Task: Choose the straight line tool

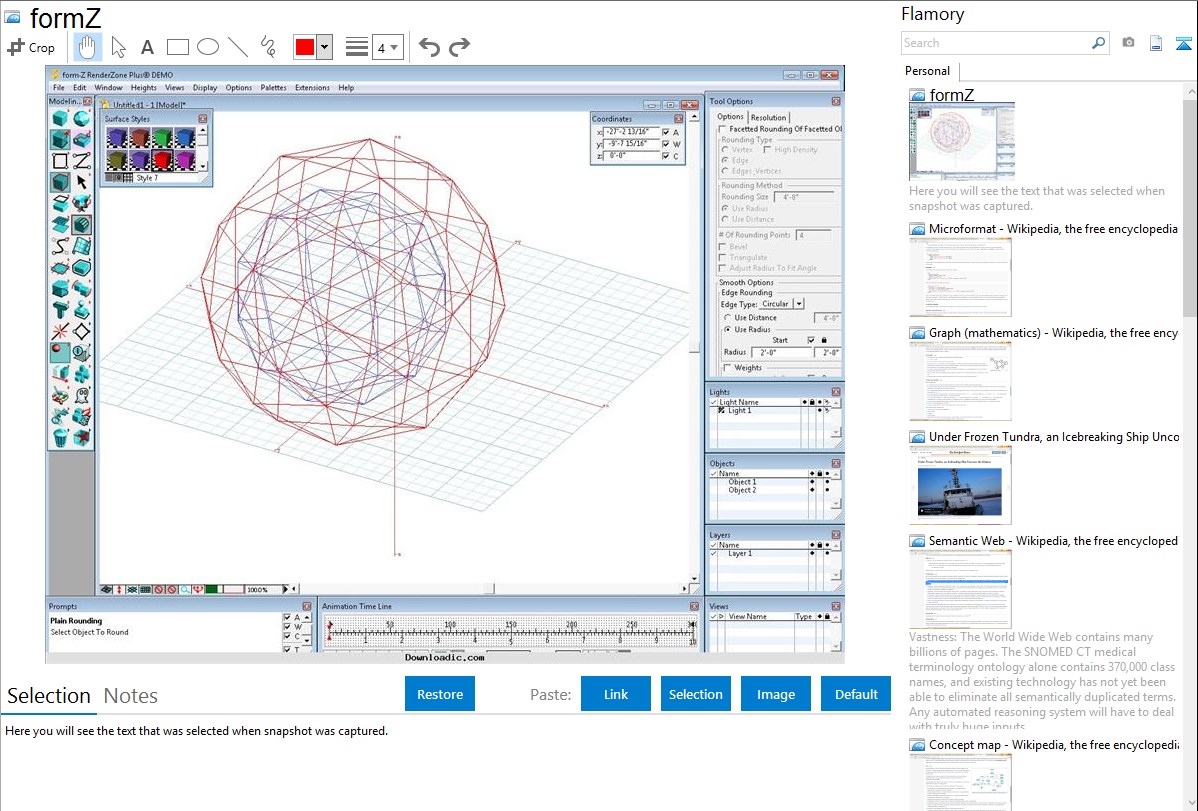Action: point(238,47)
